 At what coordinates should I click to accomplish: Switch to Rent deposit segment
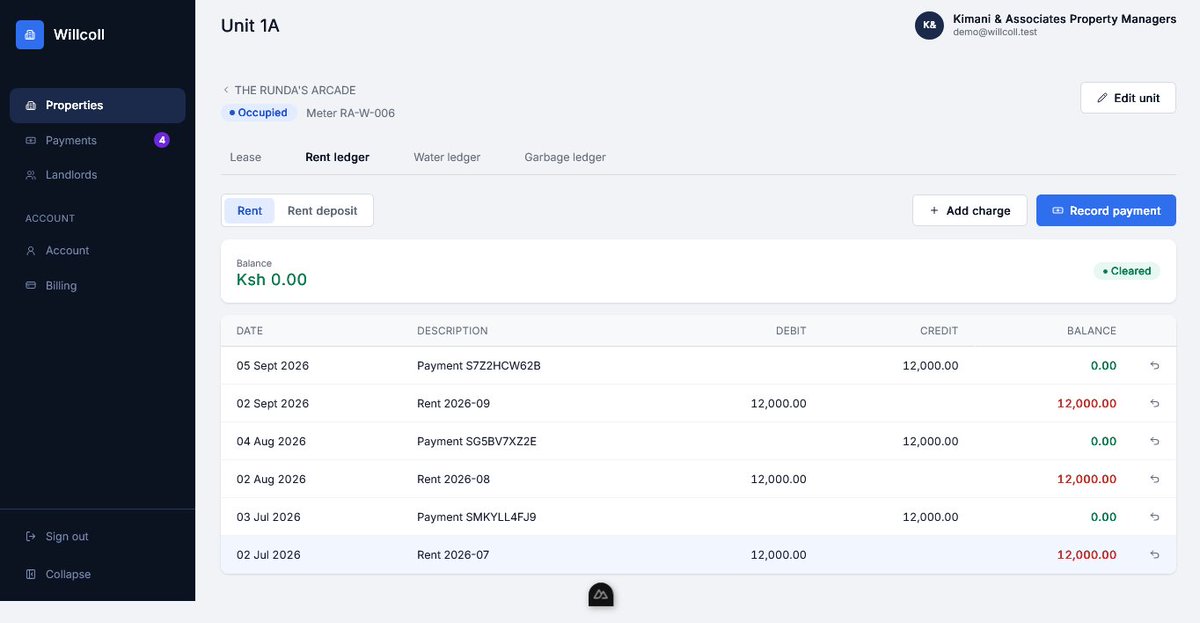click(322, 211)
